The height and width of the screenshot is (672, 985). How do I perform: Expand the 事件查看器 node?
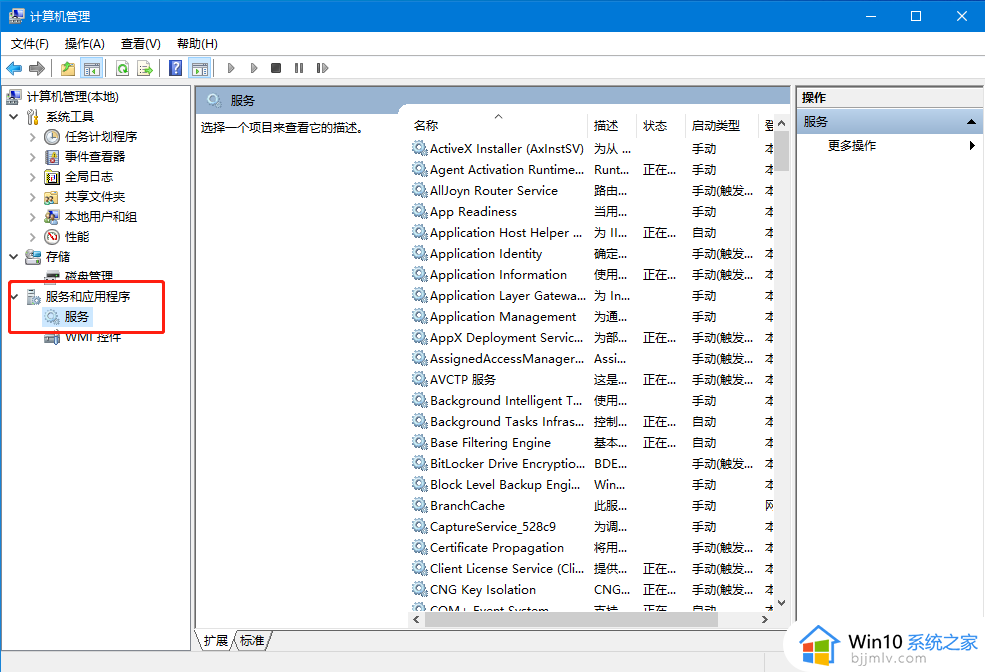[x=33, y=156]
